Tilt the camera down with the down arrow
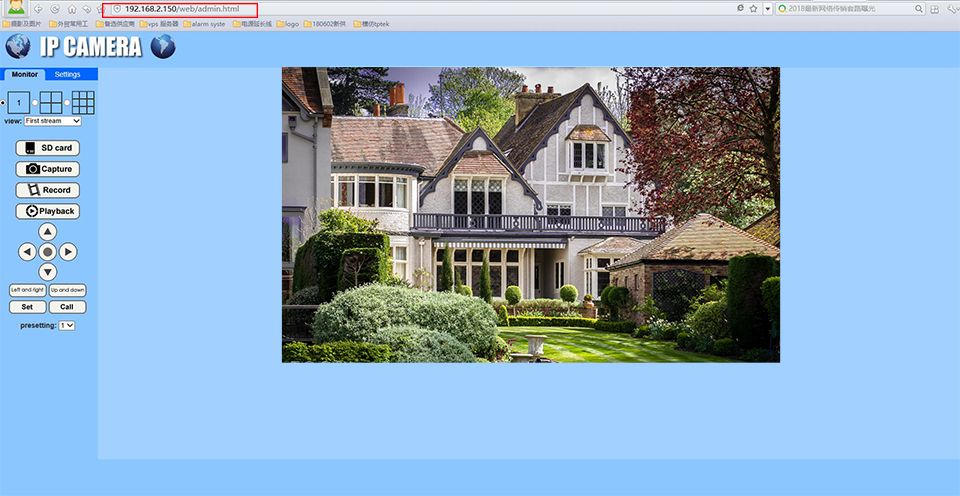This screenshot has width=960, height=496. (x=48, y=272)
